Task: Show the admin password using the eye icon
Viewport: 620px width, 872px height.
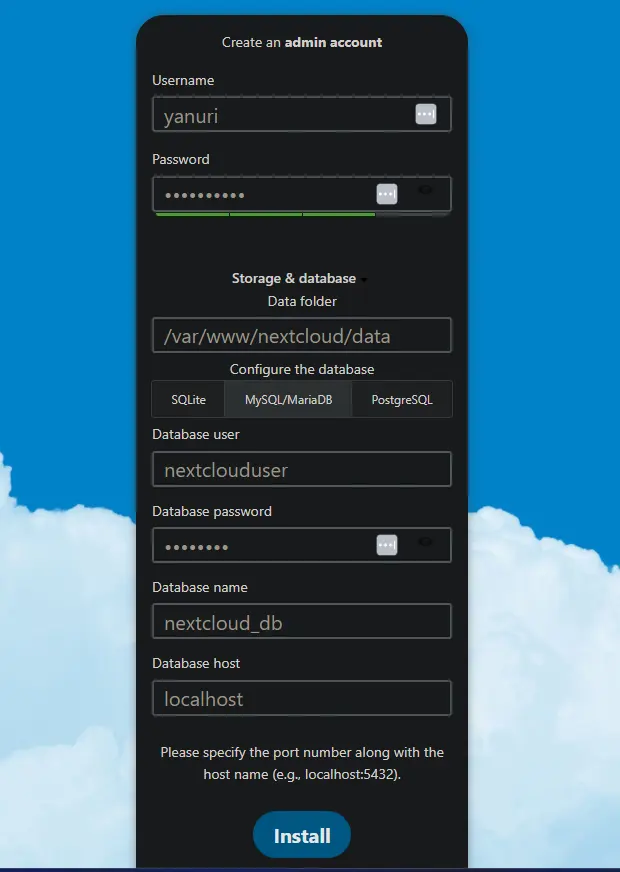Action: (x=425, y=190)
